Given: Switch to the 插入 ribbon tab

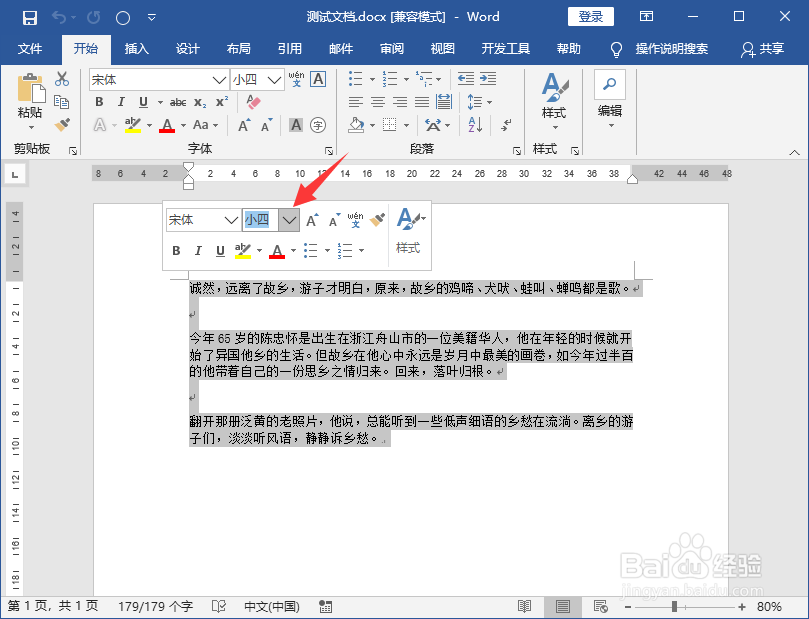Looking at the screenshot, I should [136, 49].
